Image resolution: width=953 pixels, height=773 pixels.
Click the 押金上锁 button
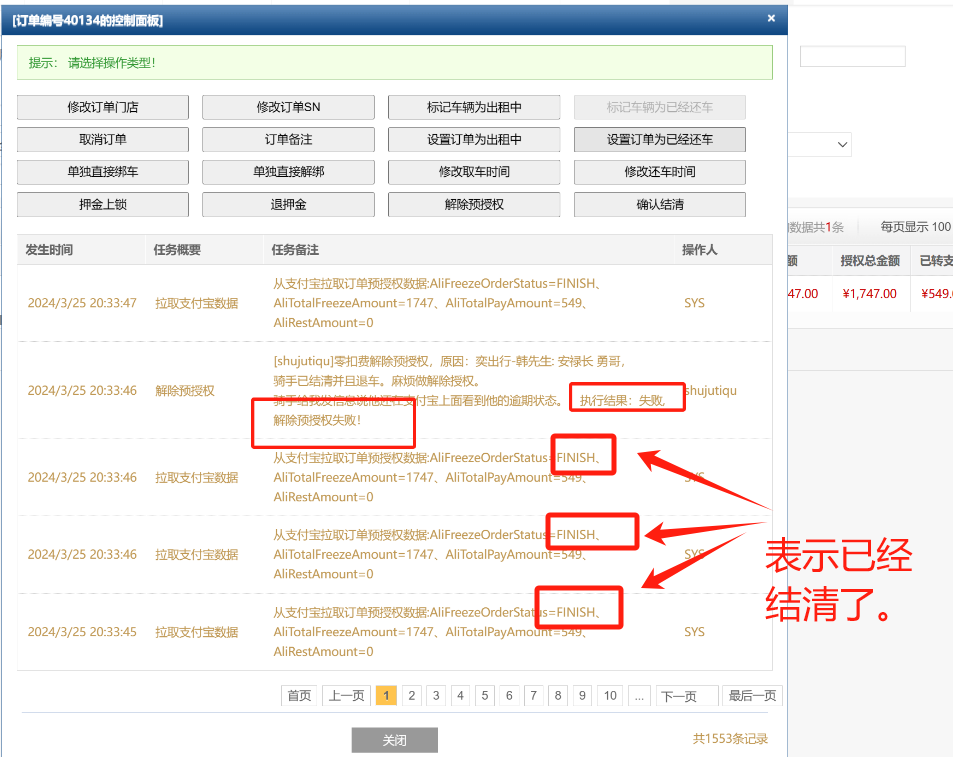click(103, 204)
